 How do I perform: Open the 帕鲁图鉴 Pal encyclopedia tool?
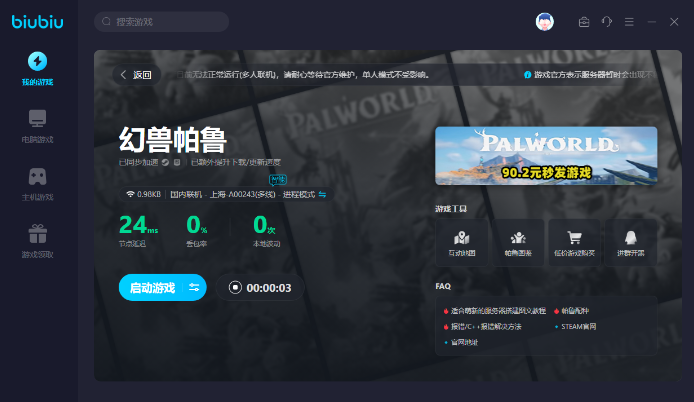(518, 243)
